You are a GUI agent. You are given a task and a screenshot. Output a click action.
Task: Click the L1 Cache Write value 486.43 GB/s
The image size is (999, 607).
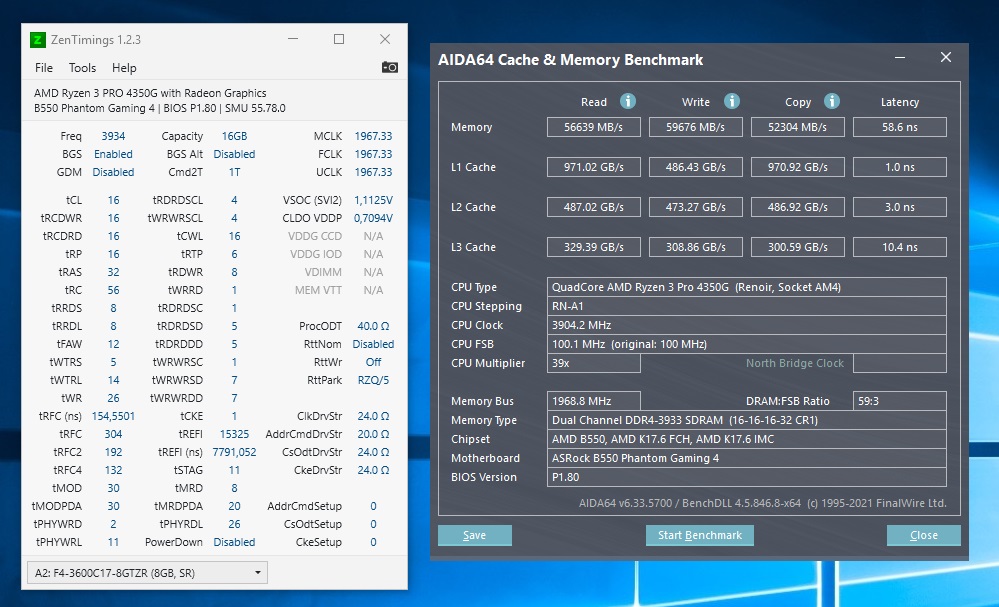click(696, 167)
